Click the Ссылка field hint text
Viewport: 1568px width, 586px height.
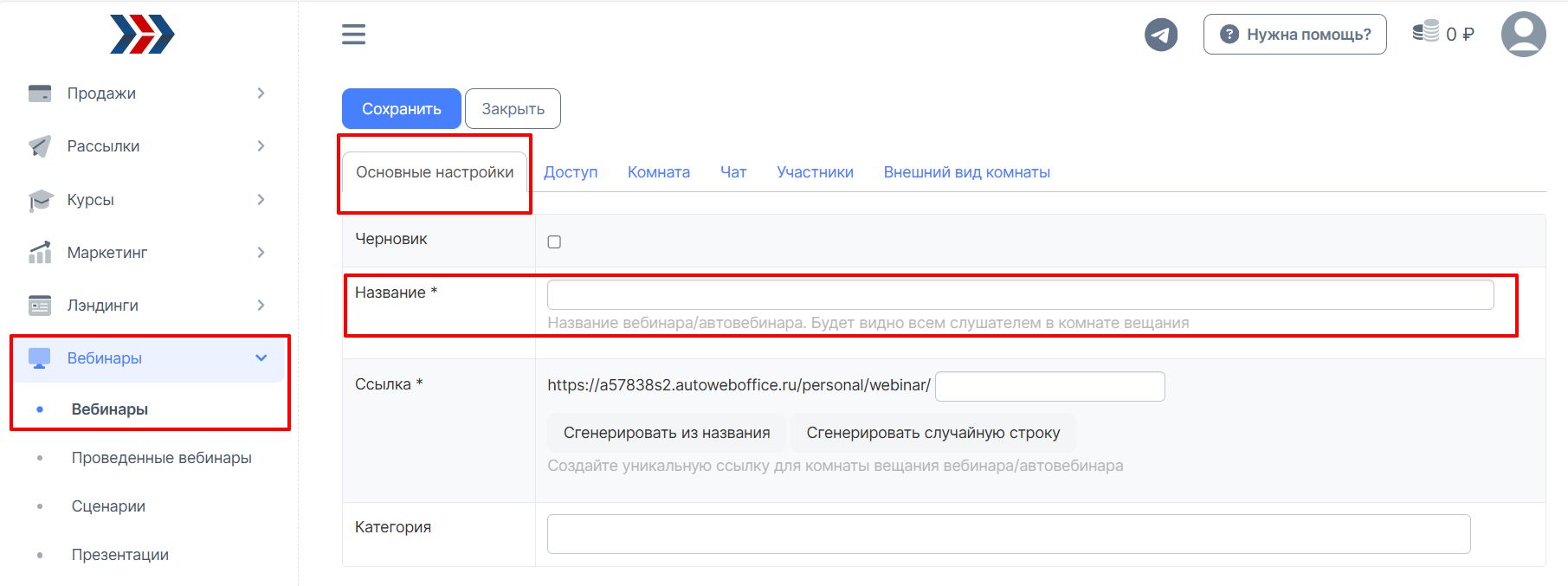(835, 466)
